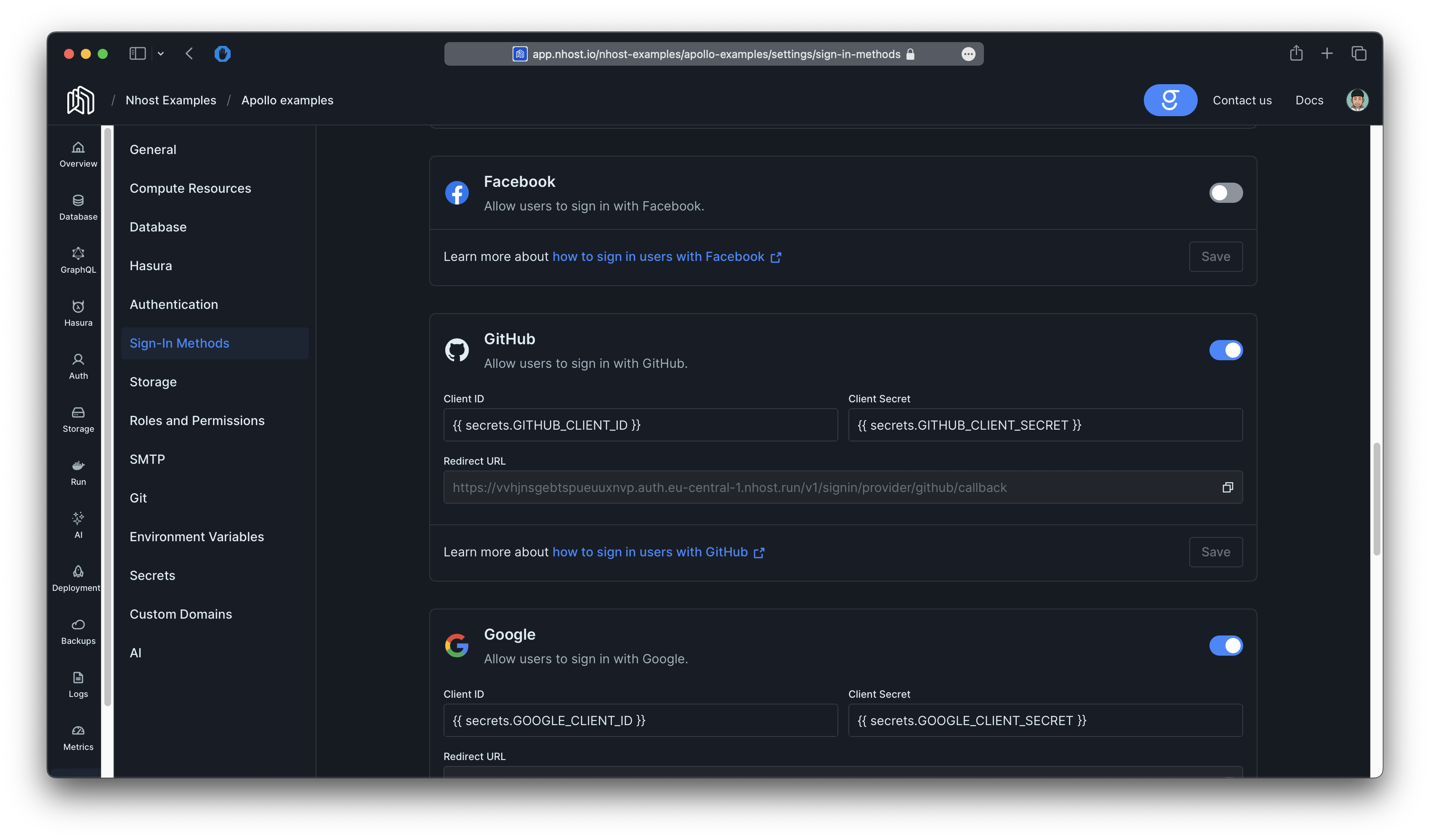The height and width of the screenshot is (840, 1430).
Task: Click Save in the Facebook card
Action: click(1215, 257)
